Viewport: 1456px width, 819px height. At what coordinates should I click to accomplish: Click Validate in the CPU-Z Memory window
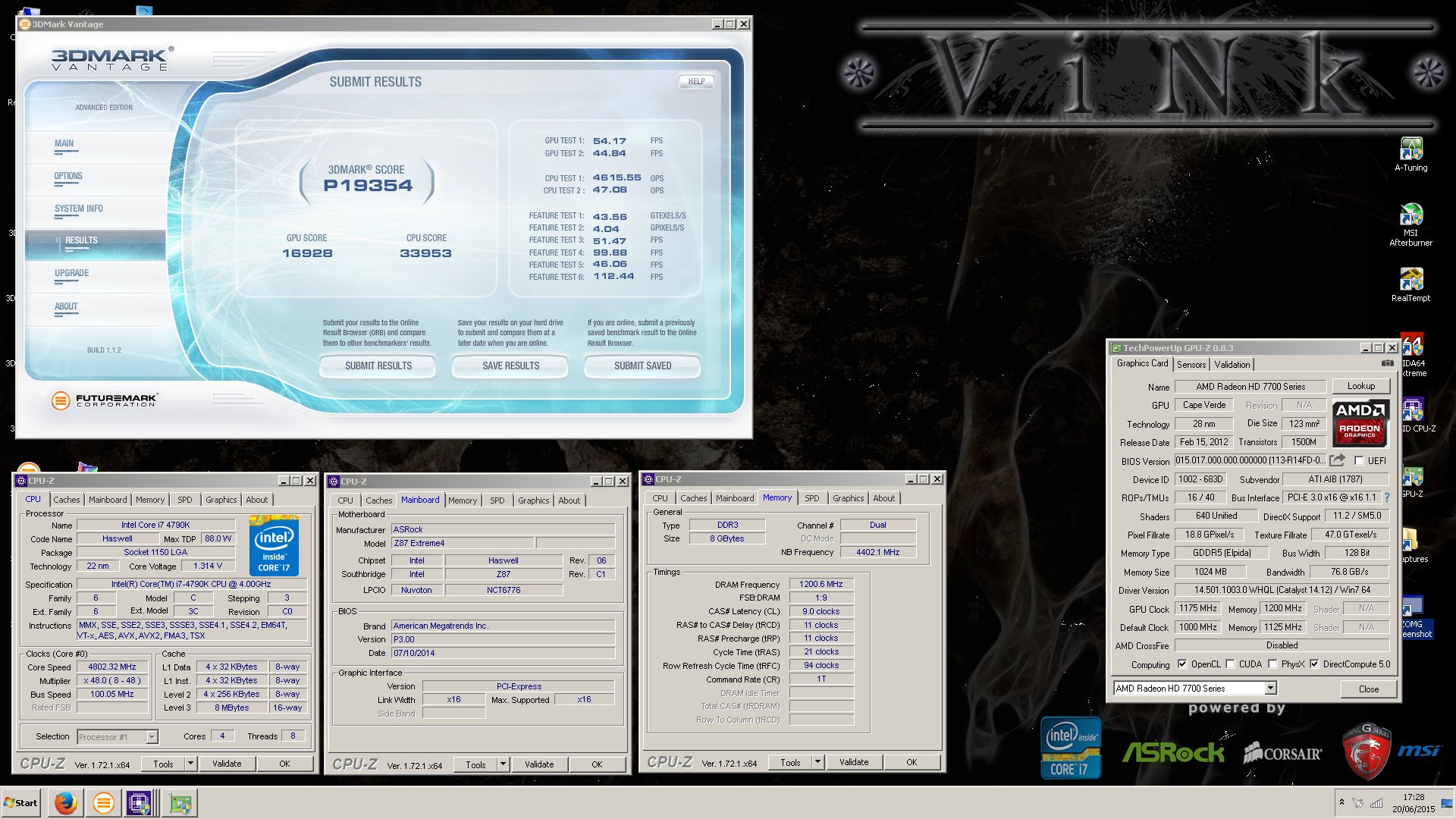tap(853, 762)
